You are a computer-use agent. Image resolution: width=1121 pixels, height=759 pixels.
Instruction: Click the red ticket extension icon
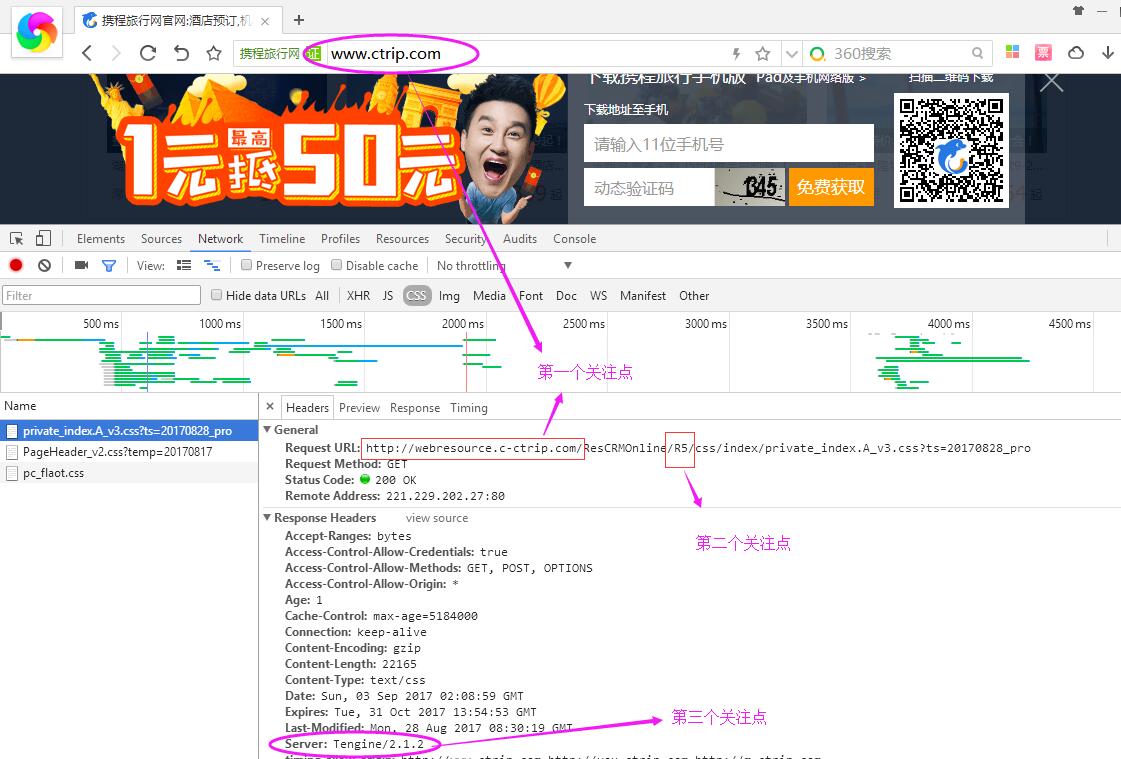(1044, 52)
